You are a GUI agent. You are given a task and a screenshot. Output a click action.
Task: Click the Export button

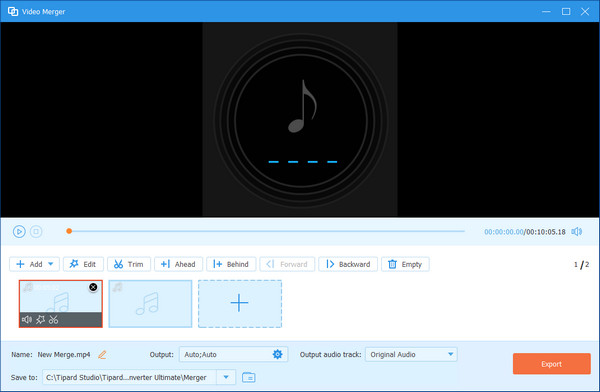(x=551, y=364)
